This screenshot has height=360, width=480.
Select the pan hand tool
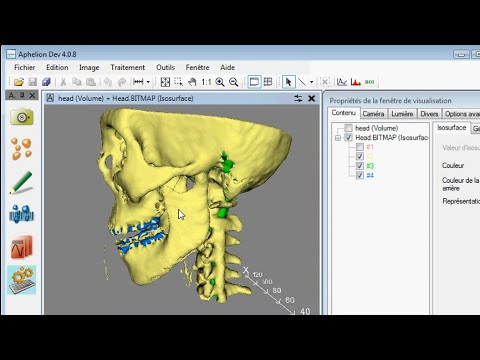click(192, 82)
